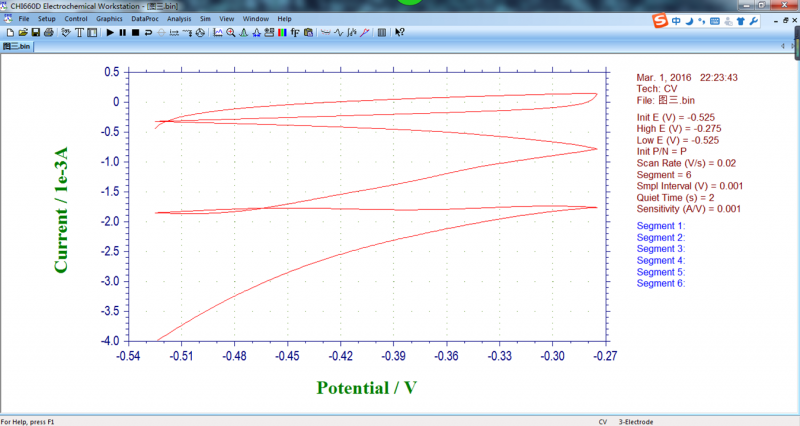Click the Reverse Scan arrow icon

point(148,32)
